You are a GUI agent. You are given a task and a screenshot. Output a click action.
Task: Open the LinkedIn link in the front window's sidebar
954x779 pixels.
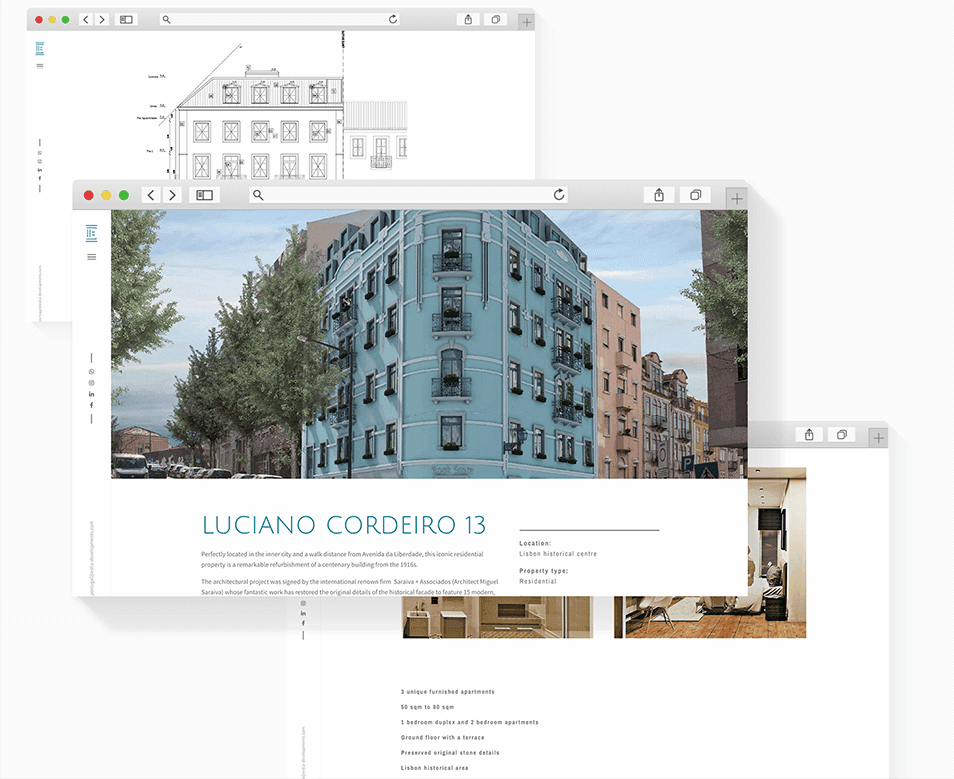click(x=92, y=395)
